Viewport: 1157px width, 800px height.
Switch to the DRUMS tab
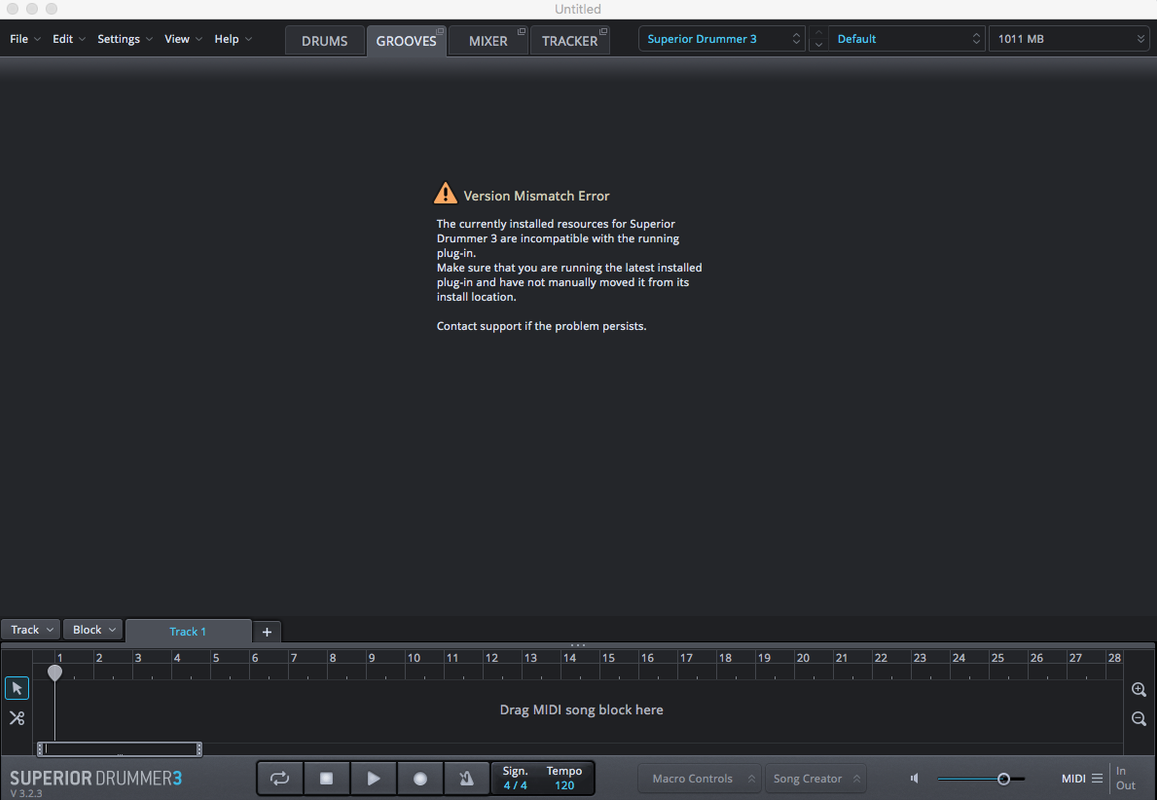click(x=325, y=41)
